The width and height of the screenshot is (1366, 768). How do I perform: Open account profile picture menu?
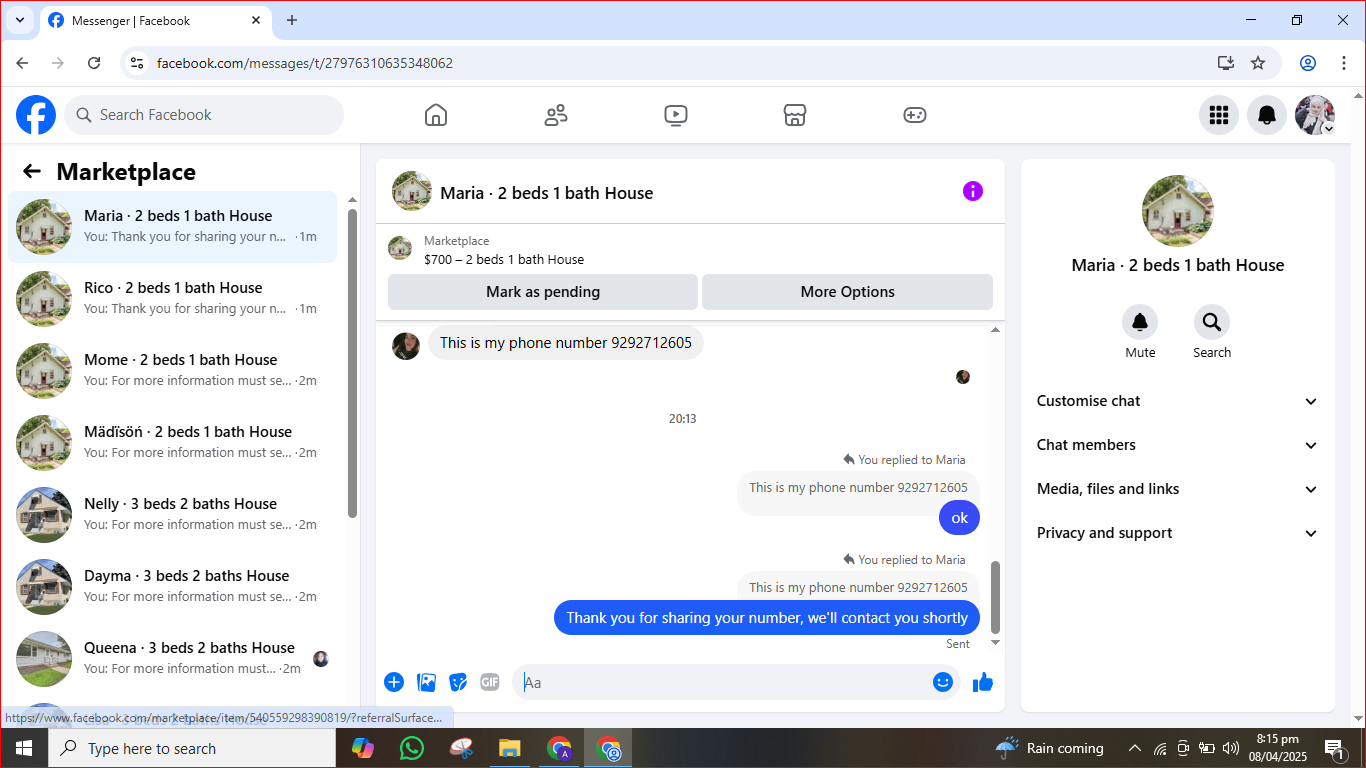pos(1315,115)
